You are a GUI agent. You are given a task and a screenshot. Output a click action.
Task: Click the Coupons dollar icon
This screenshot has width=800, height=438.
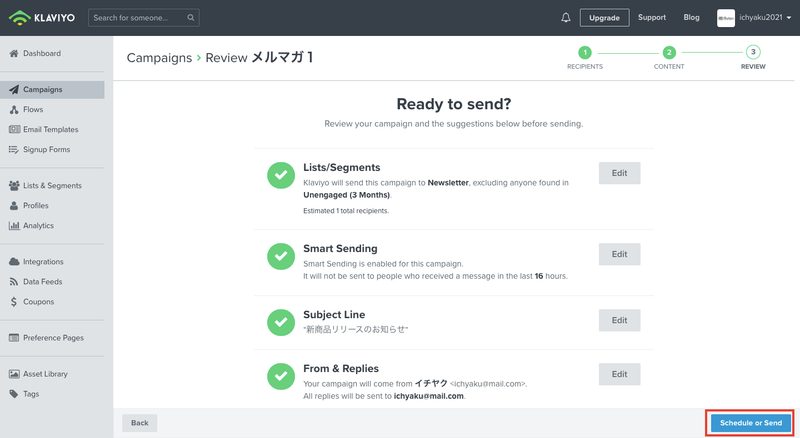tap(14, 301)
